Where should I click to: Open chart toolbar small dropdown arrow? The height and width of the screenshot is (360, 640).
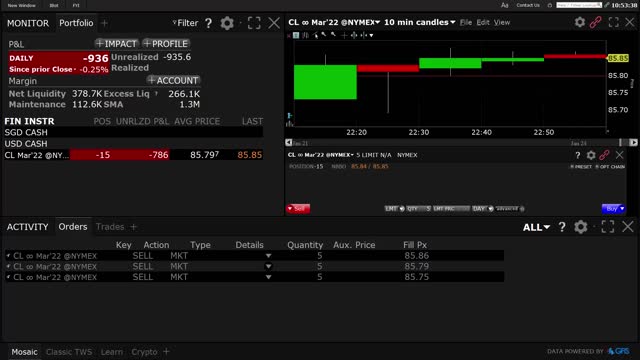(x=371, y=36)
